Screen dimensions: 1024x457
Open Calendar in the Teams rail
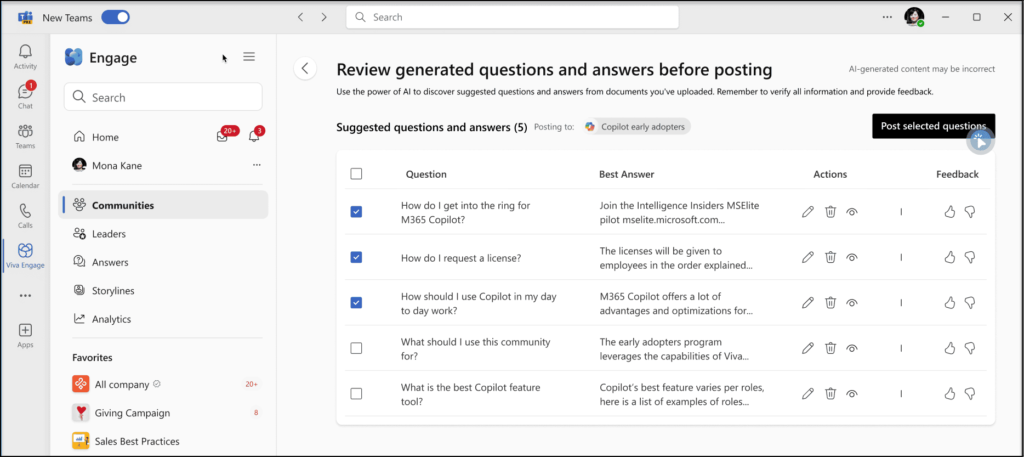pyautogui.click(x=25, y=176)
